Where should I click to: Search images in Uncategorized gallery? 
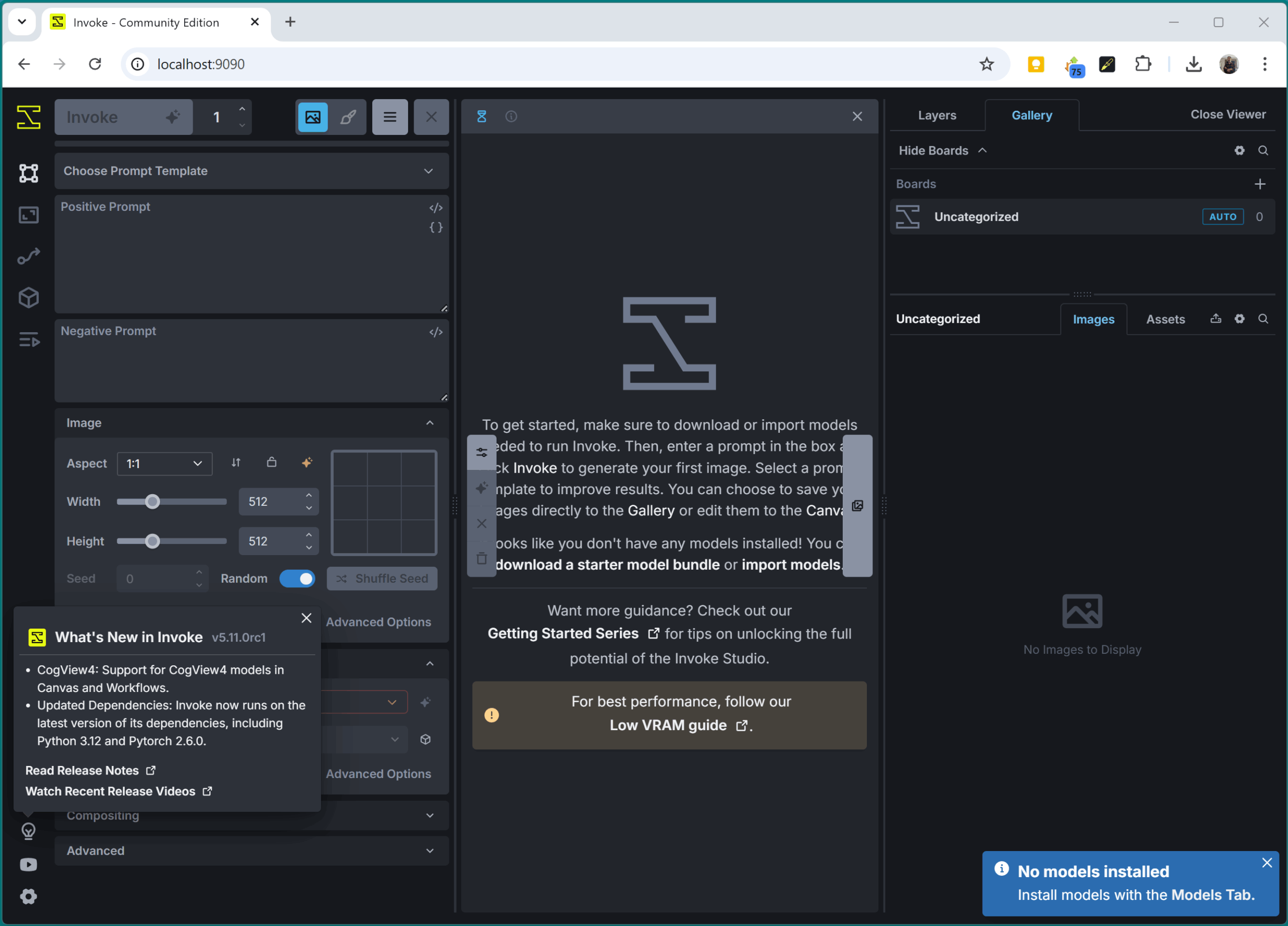pos(1263,319)
